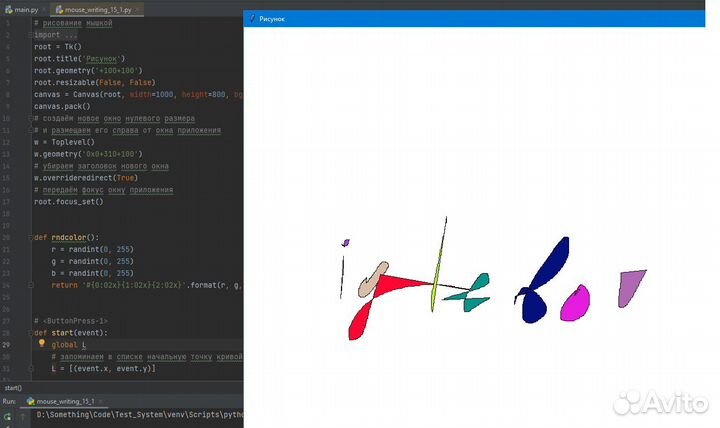Screen dimensions: 720x428
Task: Close the mouse_writing_15_1 Run tab
Action: click(101, 401)
